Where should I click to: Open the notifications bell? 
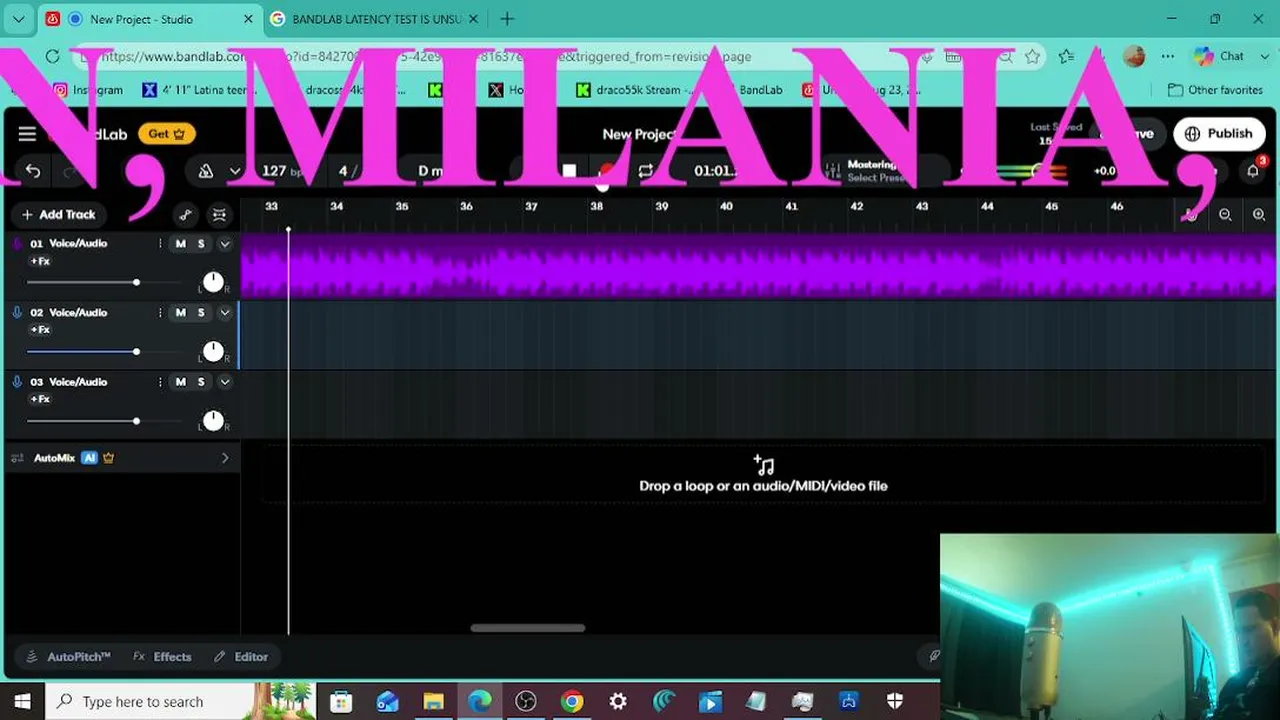pyautogui.click(x=1253, y=171)
